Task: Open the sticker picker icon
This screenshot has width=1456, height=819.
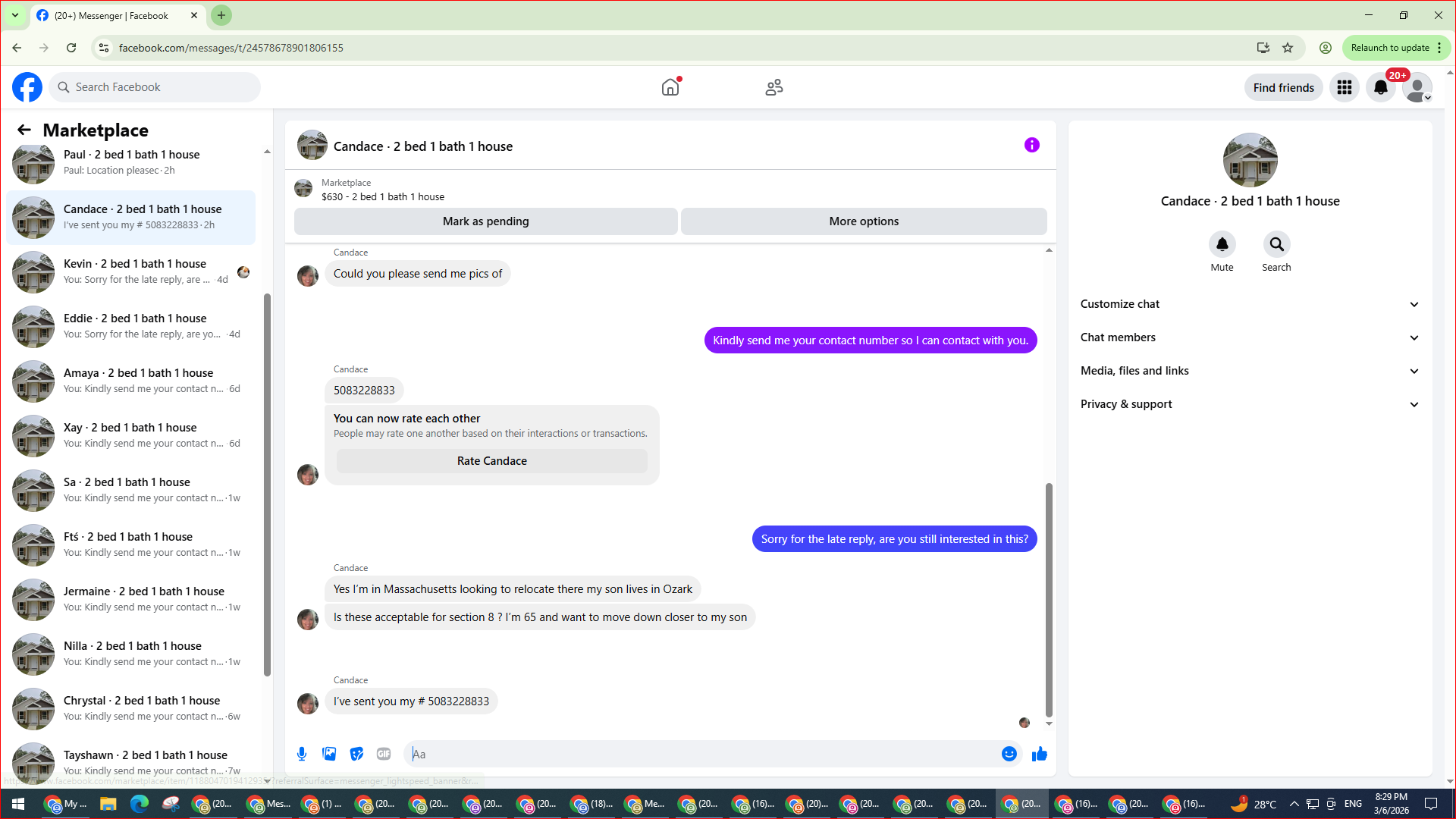Action: point(356,754)
